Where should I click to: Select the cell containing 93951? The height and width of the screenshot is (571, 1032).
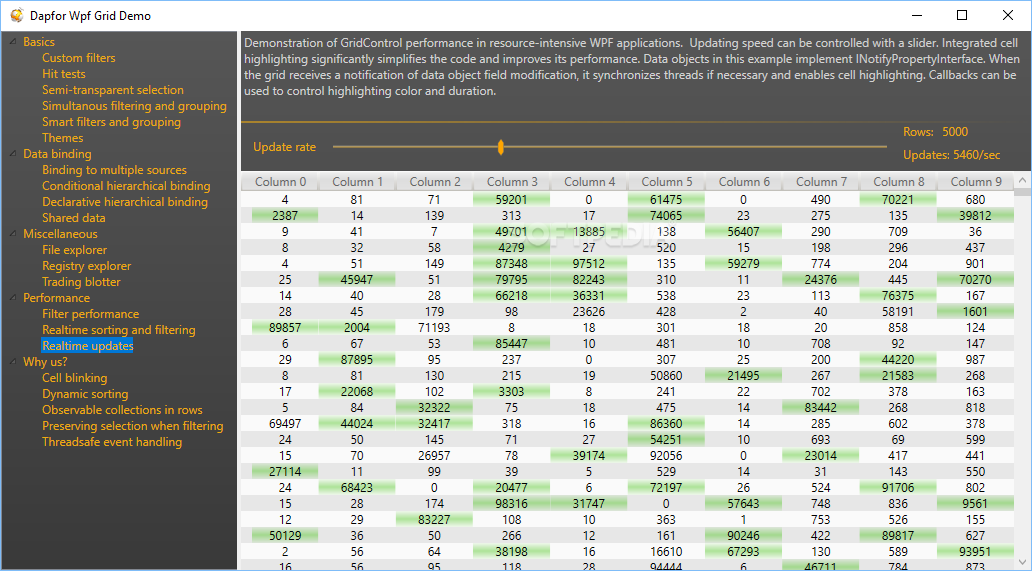(x=975, y=551)
